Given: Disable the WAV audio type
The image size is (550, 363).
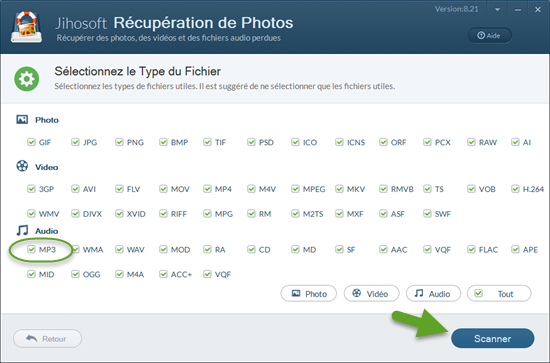Looking at the screenshot, I should (x=119, y=249).
